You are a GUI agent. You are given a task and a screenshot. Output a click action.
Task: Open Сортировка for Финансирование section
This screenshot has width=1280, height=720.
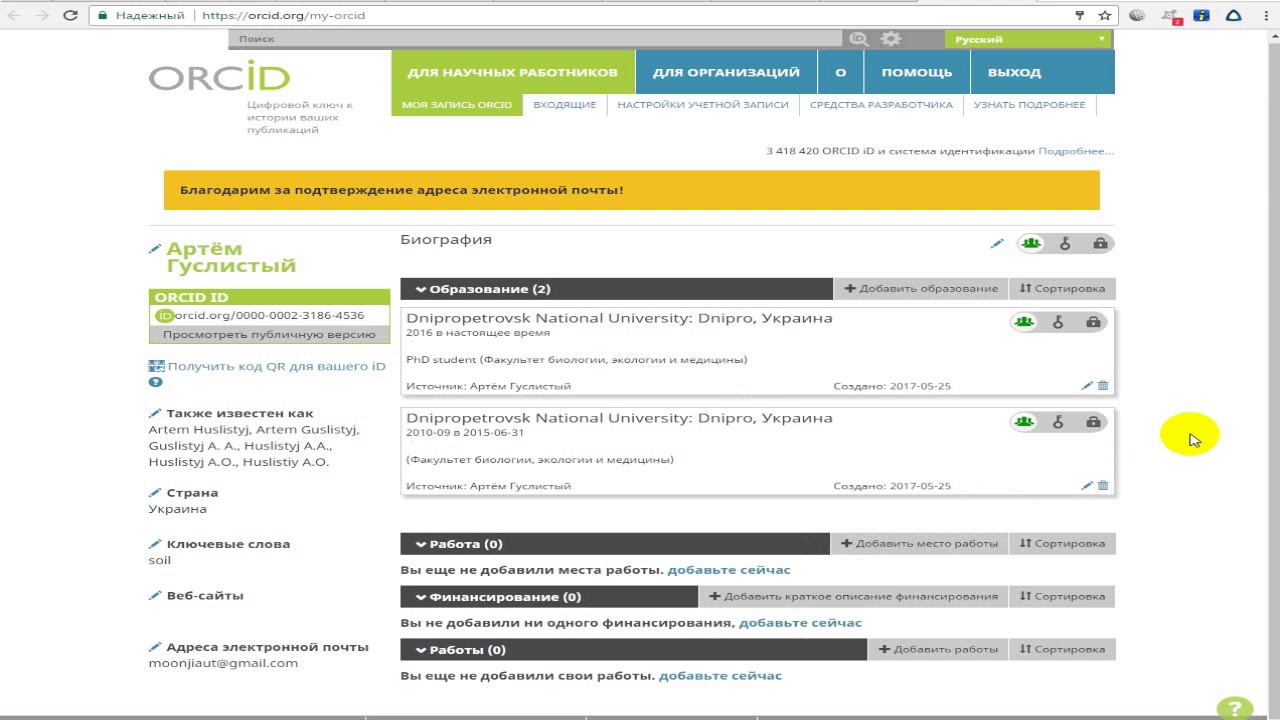pos(1062,597)
